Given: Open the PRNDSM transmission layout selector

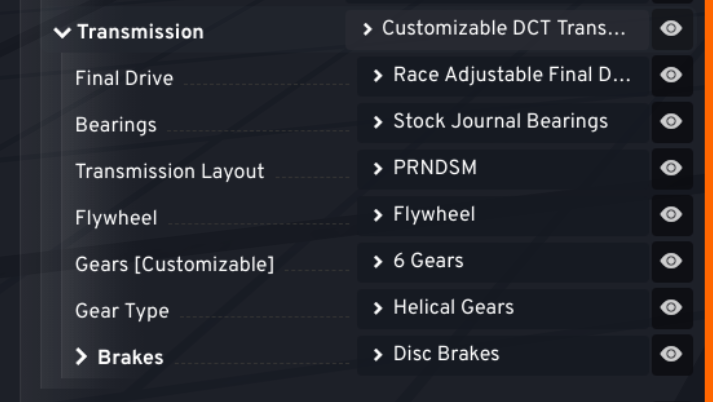Looking at the screenshot, I should 503,168.
